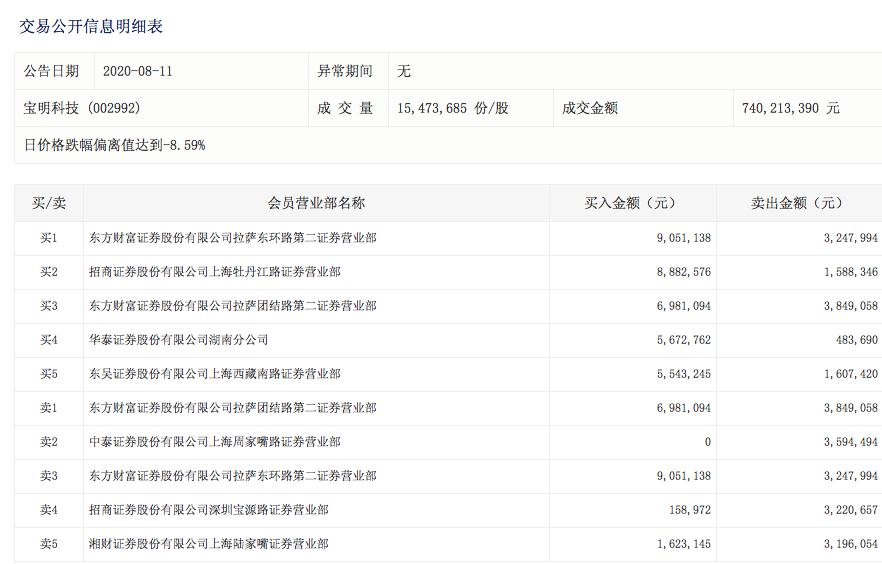Click buy amount 8,882,576
Screen dimensions: 882x564
coord(683,272)
